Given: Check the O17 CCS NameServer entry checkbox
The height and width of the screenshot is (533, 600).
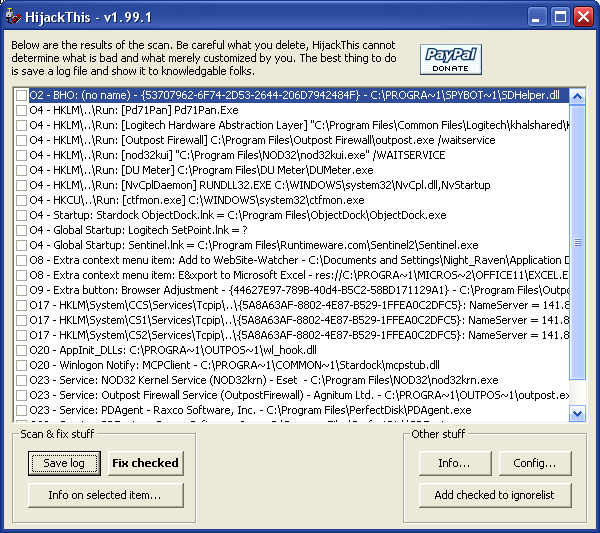Looking at the screenshot, I should click(21, 305).
